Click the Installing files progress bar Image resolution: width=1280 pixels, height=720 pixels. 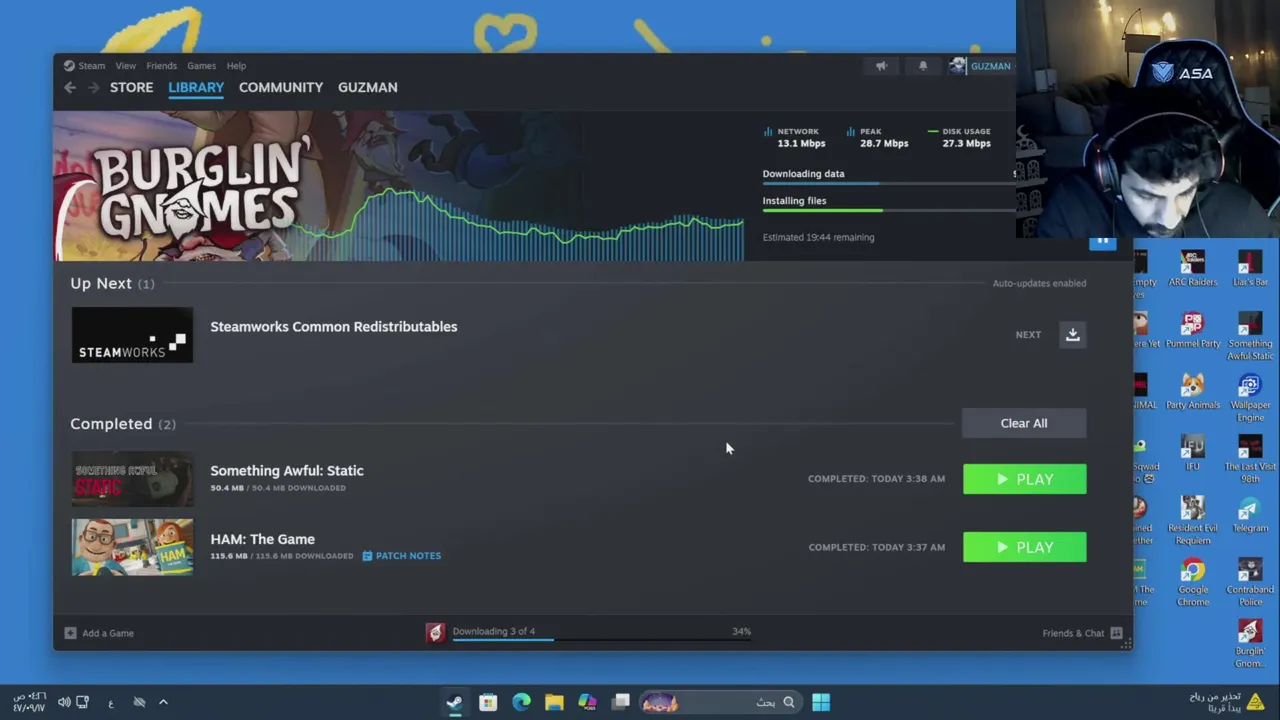[889, 211]
